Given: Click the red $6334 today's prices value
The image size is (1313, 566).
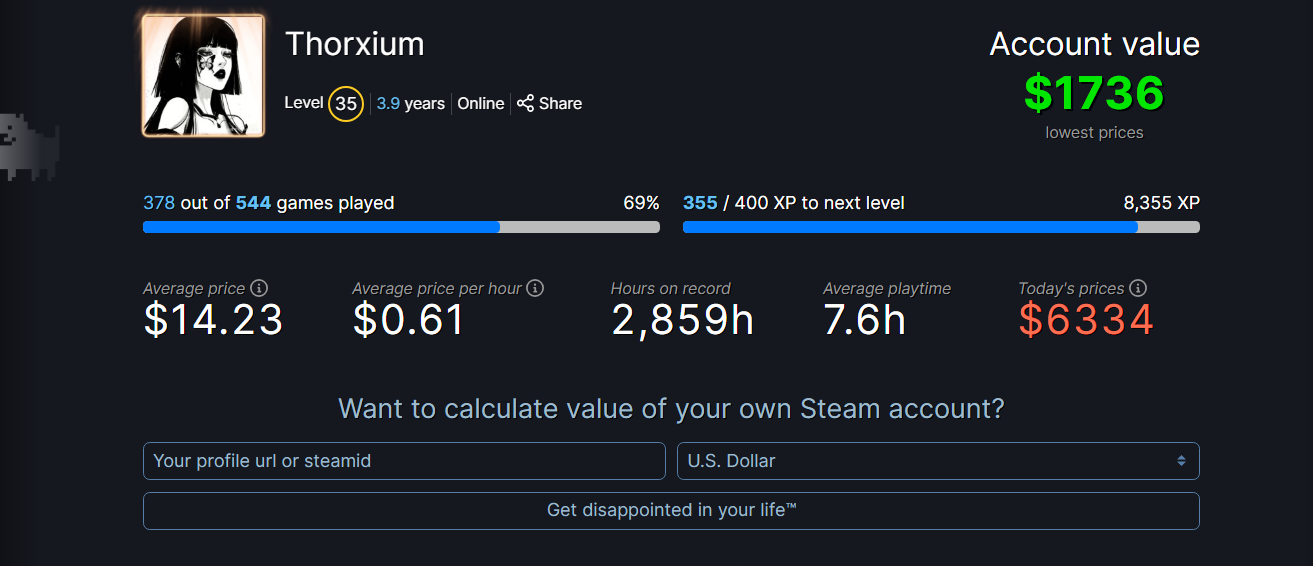Looking at the screenshot, I should (1086, 320).
